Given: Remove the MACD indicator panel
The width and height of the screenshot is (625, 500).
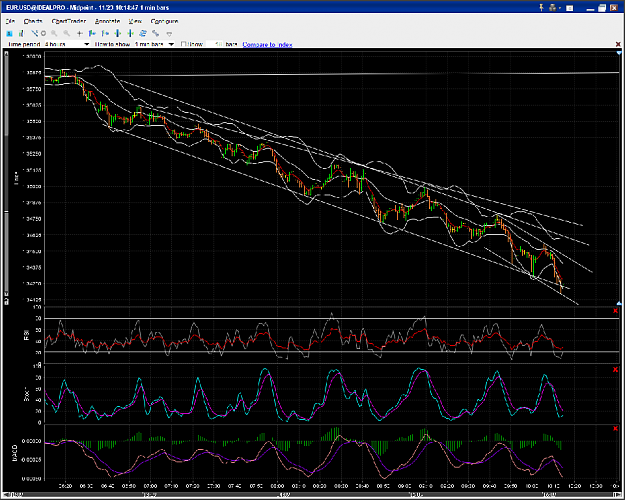Looking at the screenshot, I should pos(615,428).
